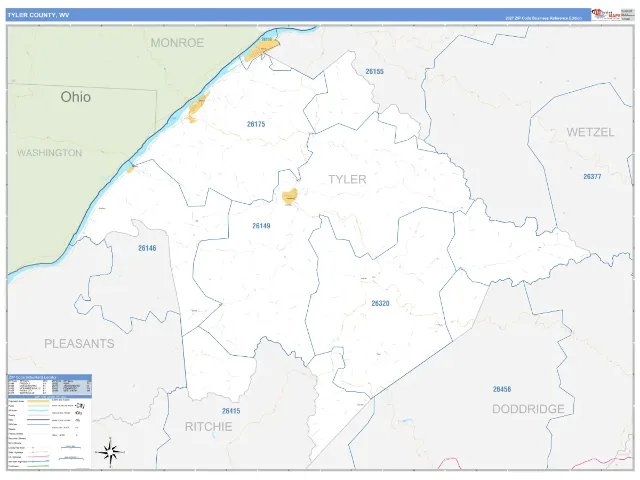The image size is (640, 480).
Task: Click the ZIP code label 26155
Action: click(x=374, y=71)
